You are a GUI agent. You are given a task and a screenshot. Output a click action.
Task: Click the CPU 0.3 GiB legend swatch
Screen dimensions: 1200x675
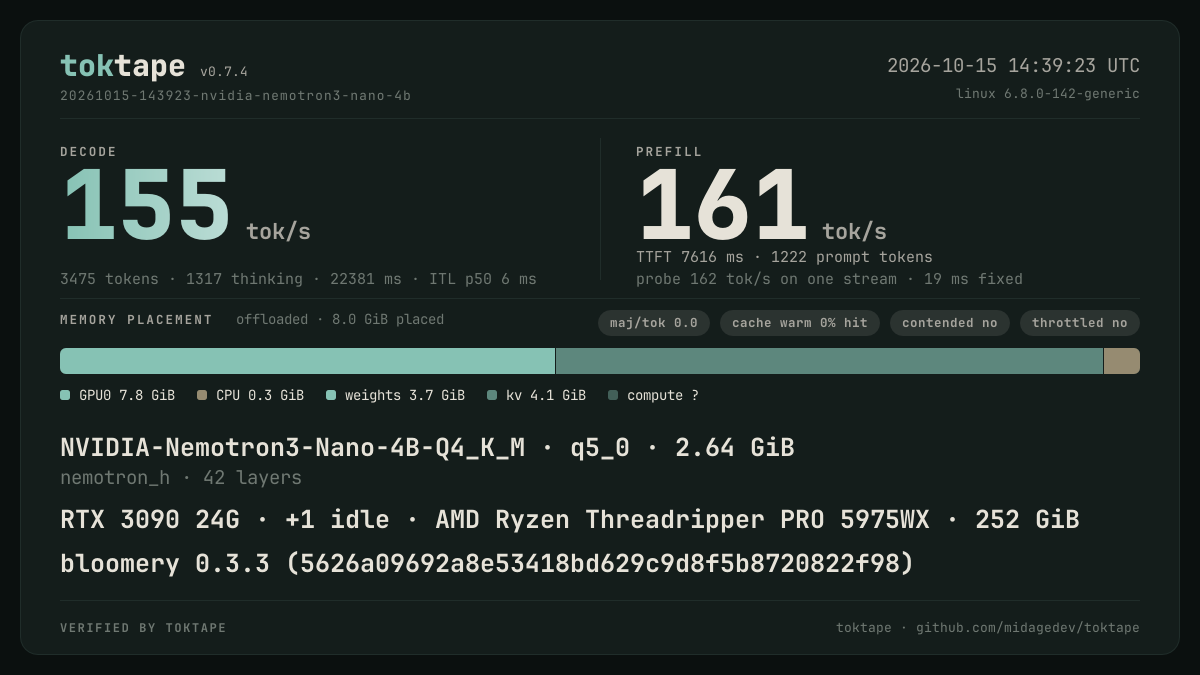202,396
